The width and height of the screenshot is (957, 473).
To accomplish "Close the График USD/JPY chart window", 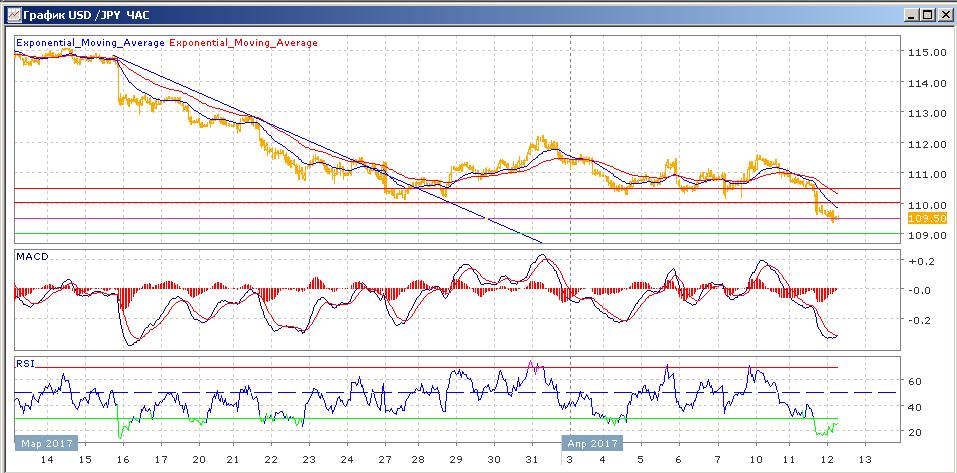I will click(x=944, y=14).
